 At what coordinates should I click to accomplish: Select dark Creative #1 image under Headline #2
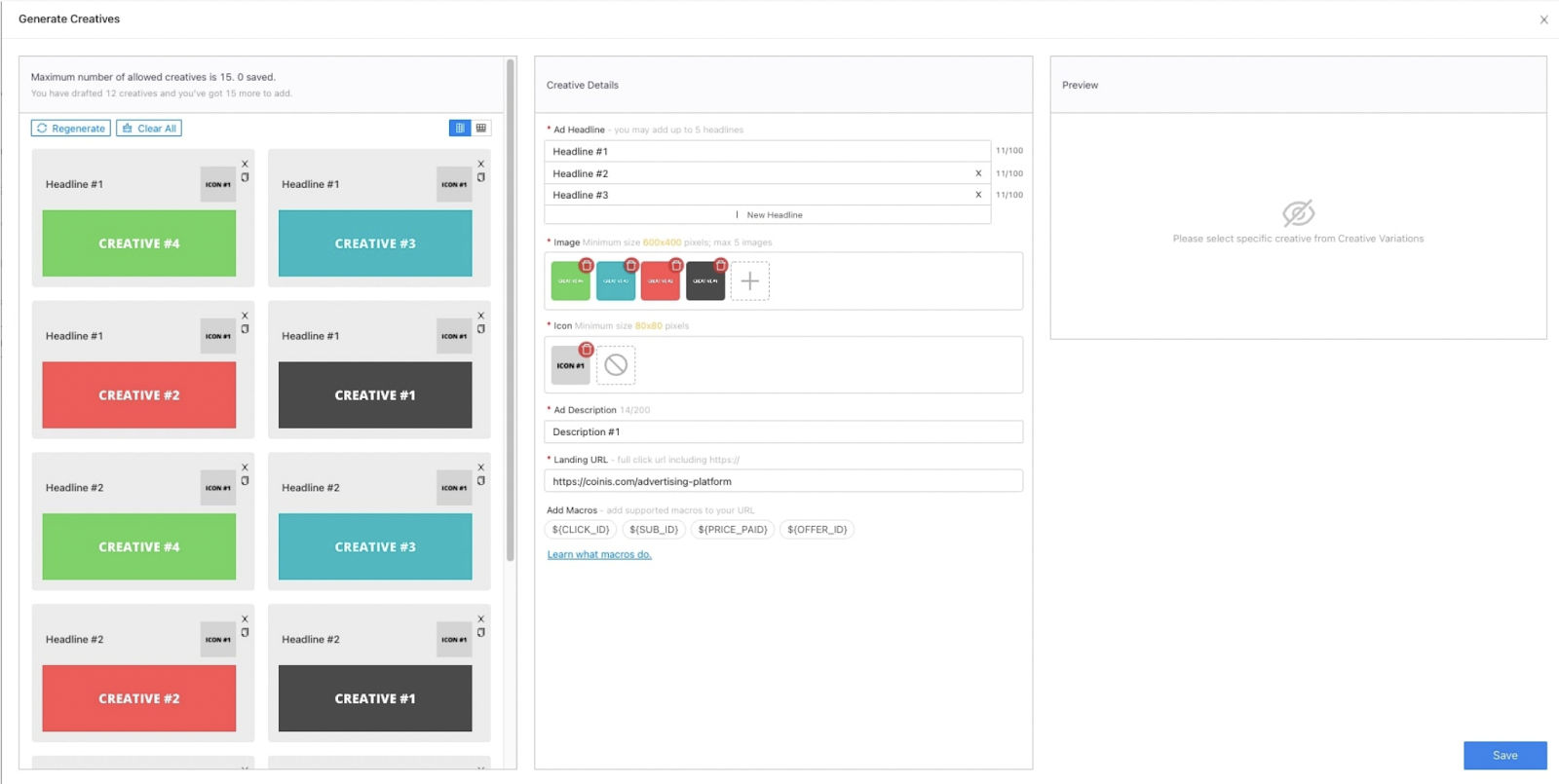pos(375,698)
